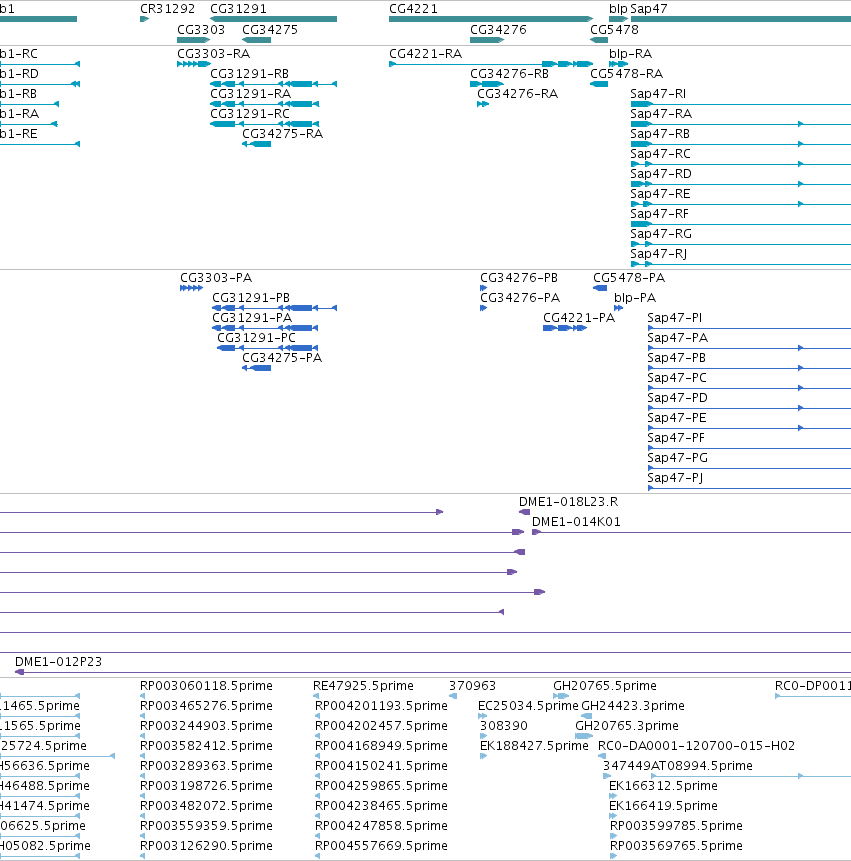Select the blp gene label

click(x=618, y=9)
